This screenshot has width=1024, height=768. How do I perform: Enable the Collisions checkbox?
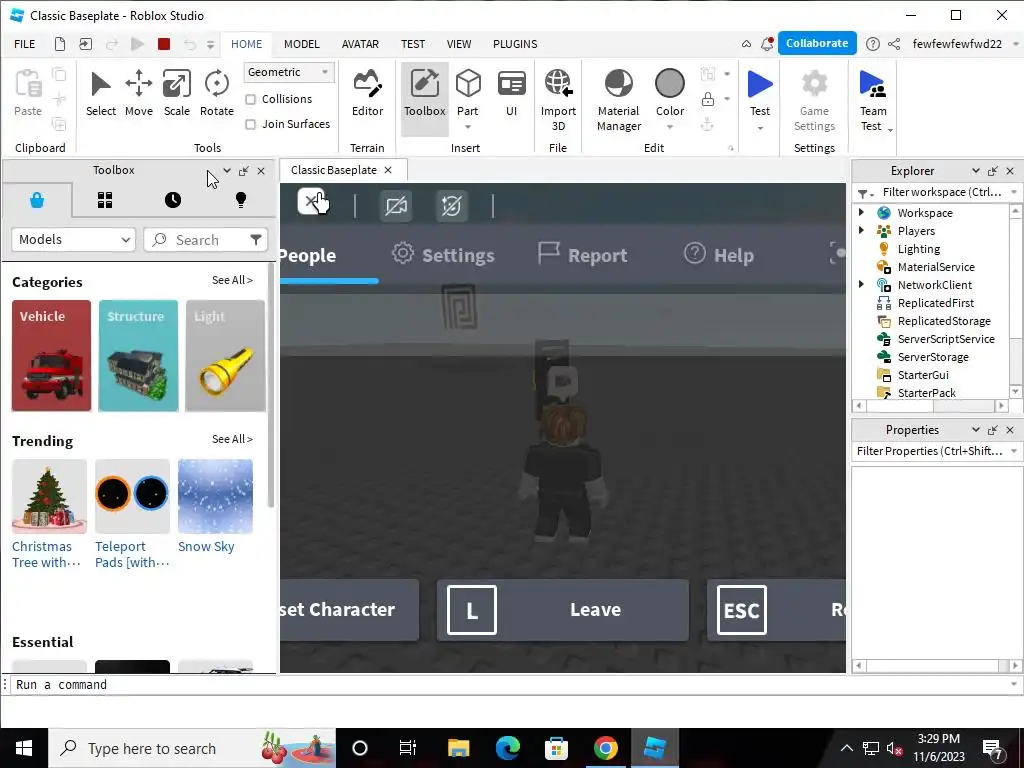pyautogui.click(x=250, y=99)
